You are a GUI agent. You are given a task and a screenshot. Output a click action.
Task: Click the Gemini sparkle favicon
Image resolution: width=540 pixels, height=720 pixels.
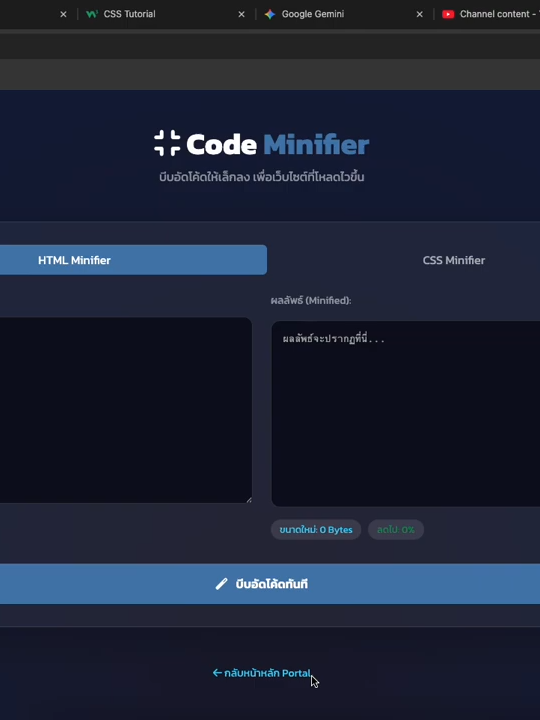270,14
